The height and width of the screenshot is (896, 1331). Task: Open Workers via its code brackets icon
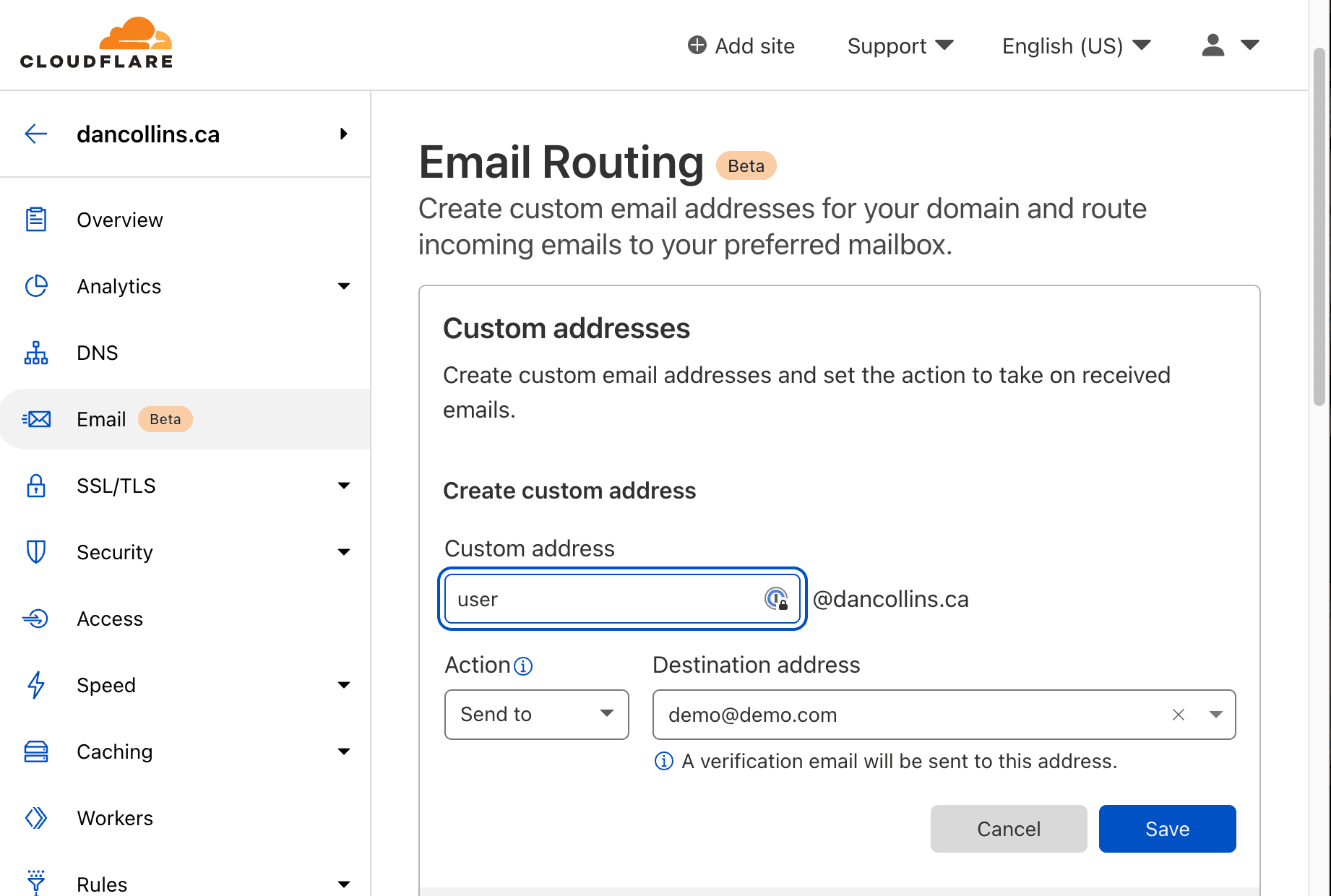[36, 818]
